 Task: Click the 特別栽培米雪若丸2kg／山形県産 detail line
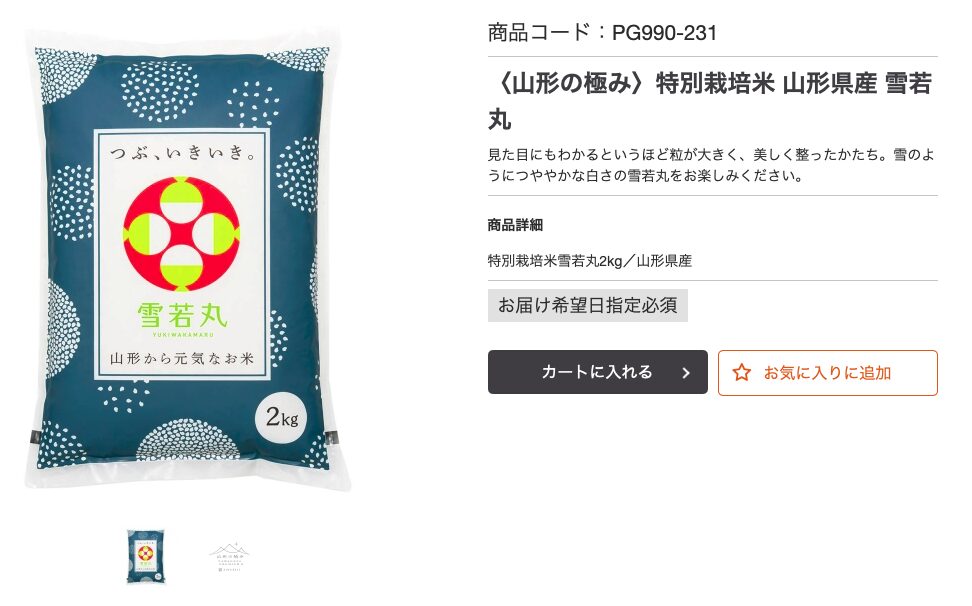coord(590,261)
